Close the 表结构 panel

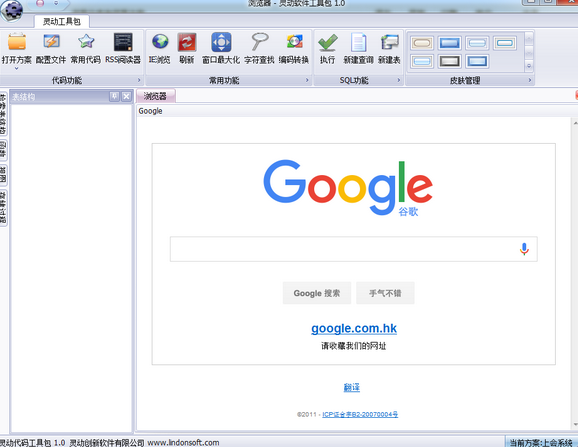(126, 97)
